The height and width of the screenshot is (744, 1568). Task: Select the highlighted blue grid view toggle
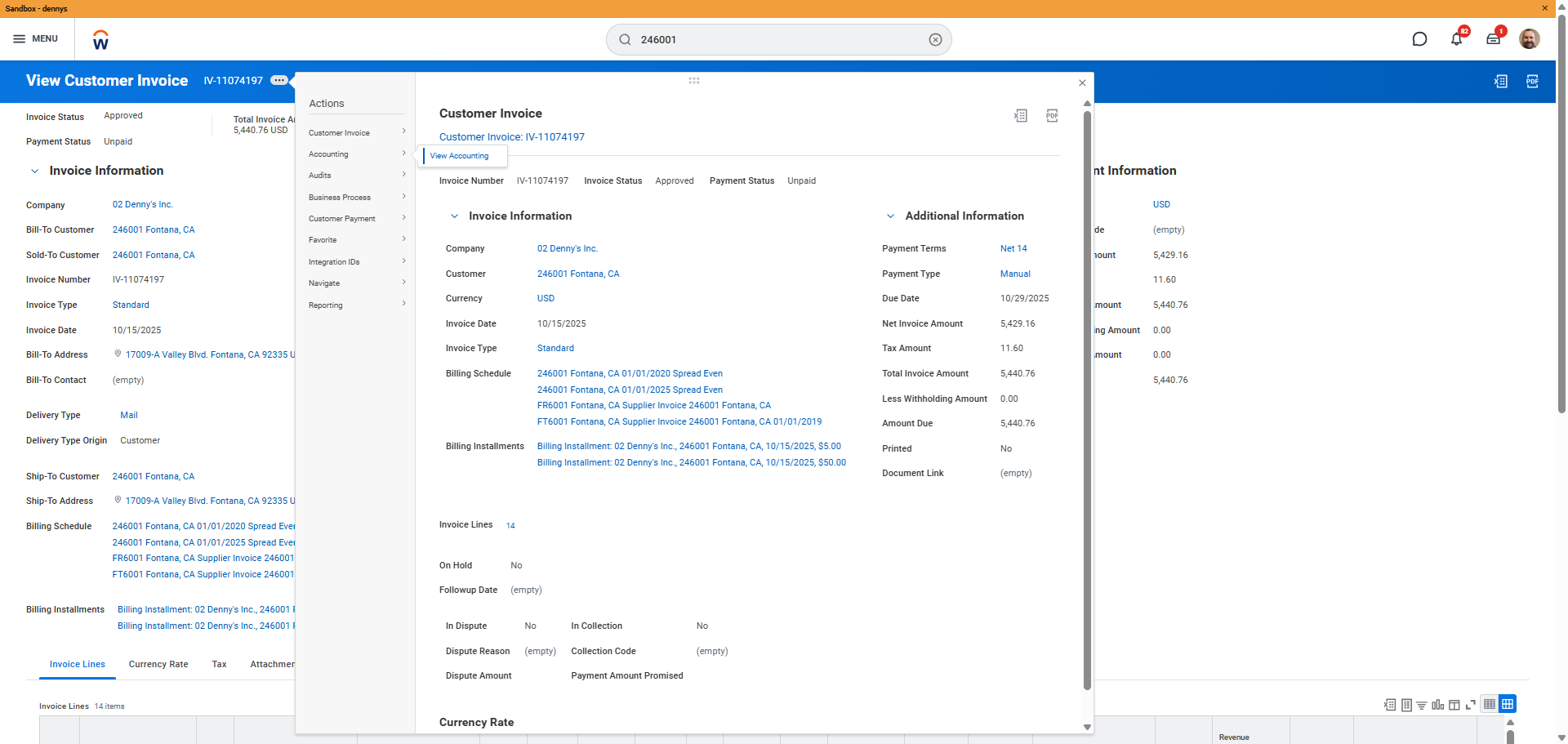point(1508,704)
